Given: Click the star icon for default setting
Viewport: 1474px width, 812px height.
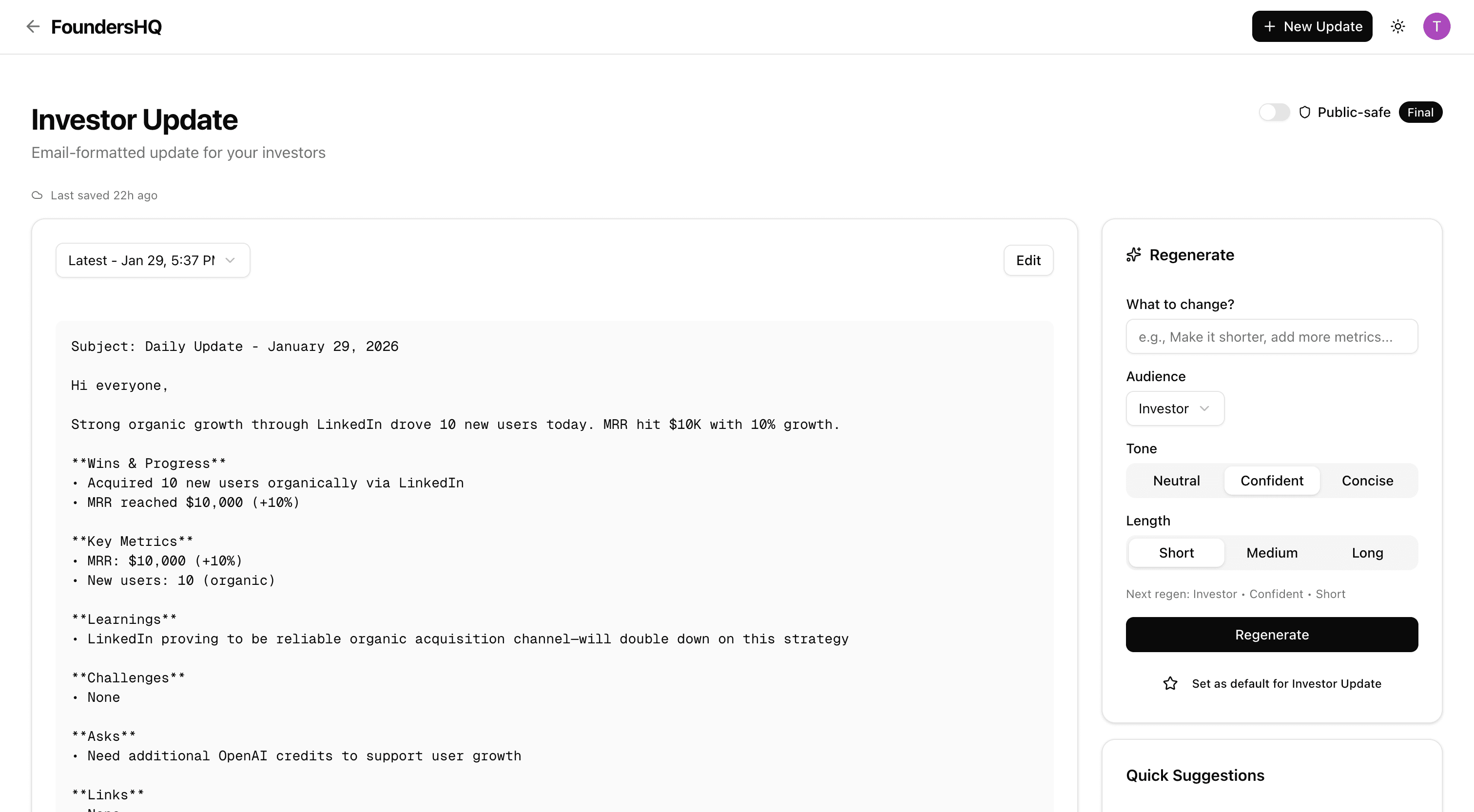Looking at the screenshot, I should click(1170, 683).
